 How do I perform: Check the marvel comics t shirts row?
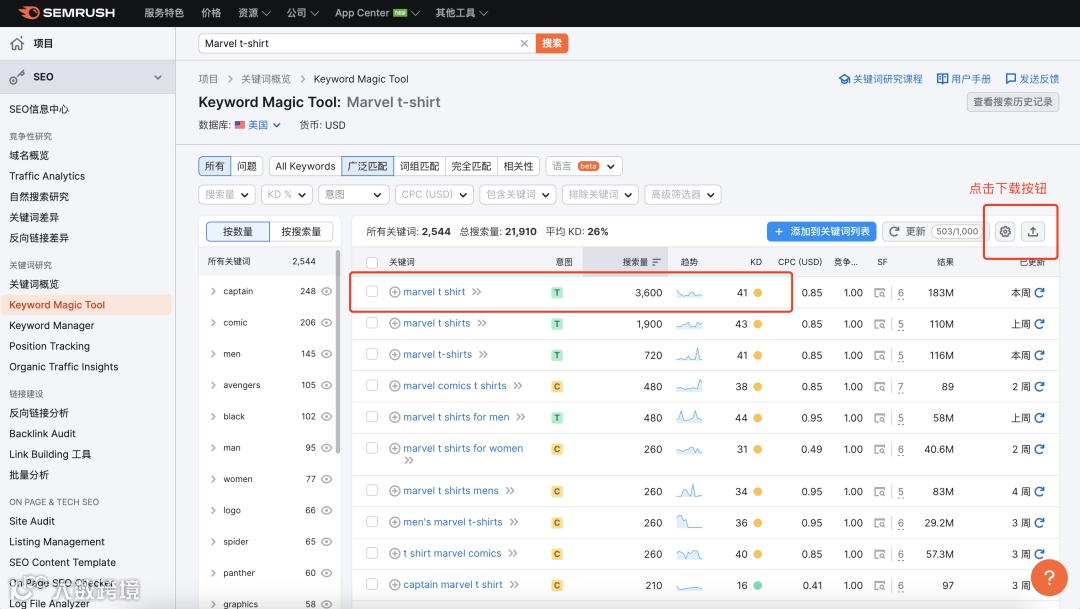[372, 386]
